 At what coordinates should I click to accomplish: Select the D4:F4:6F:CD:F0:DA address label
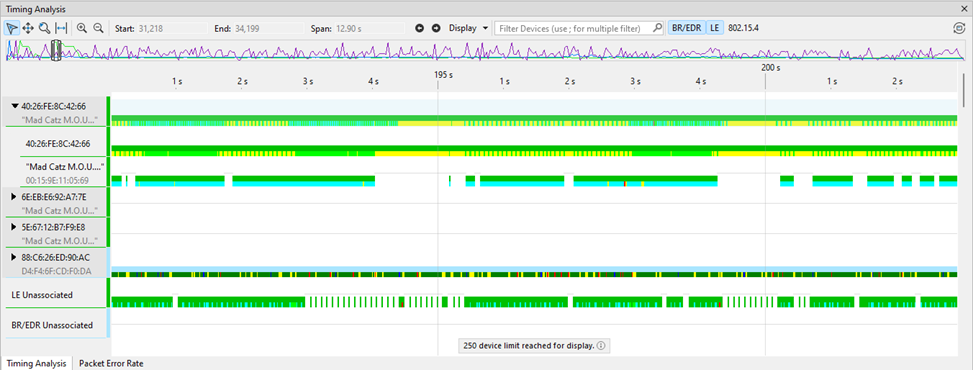click(x=56, y=271)
